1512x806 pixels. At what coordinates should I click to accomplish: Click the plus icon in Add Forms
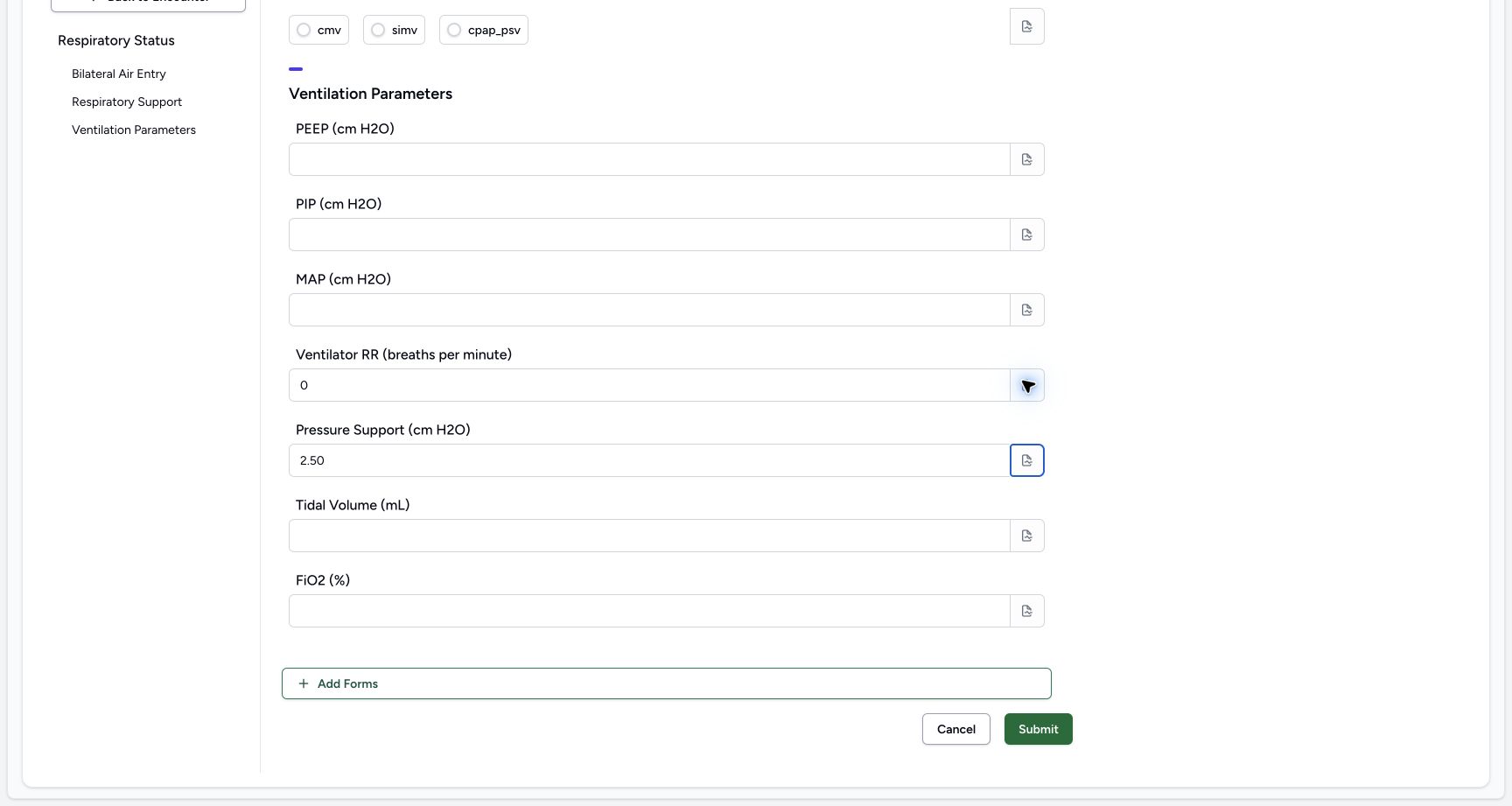[x=304, y=683]
